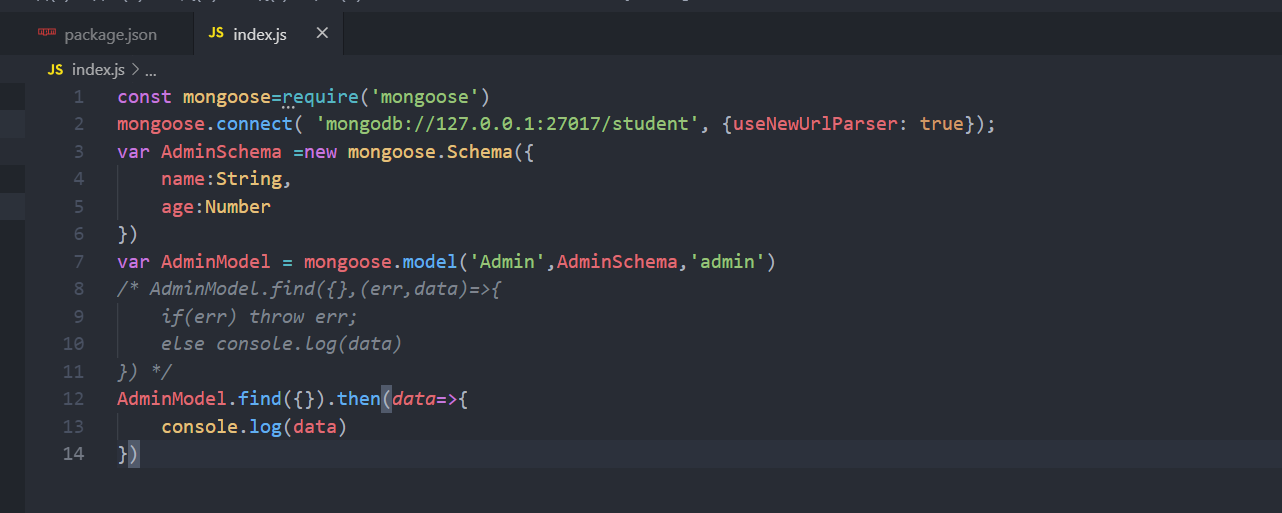Click the 'admin' string on line 7

point(728,262)
